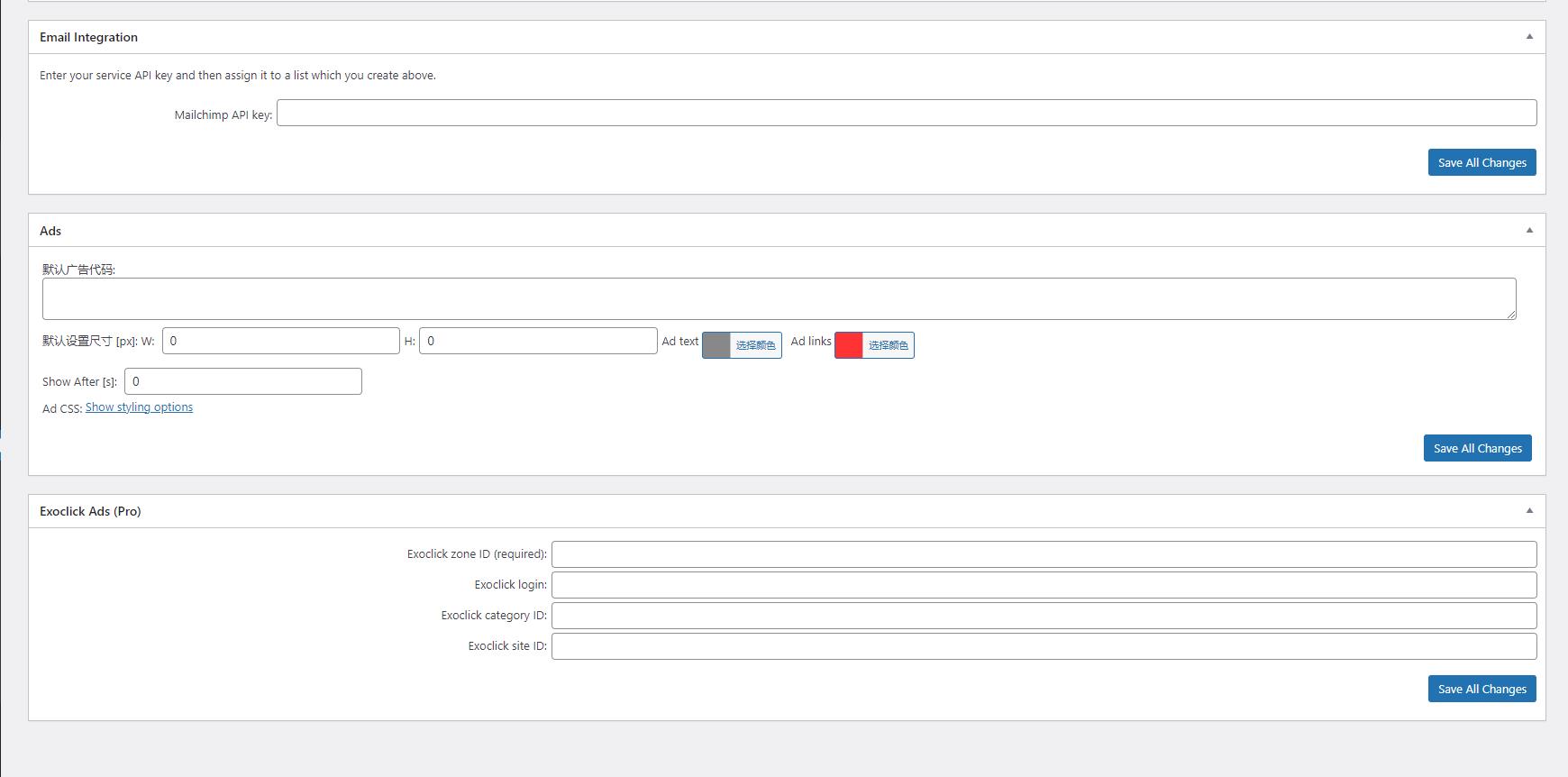The image size is (1568, 777).
Task: Click the 'Ad links' label
Action: (x=811, y=342)
